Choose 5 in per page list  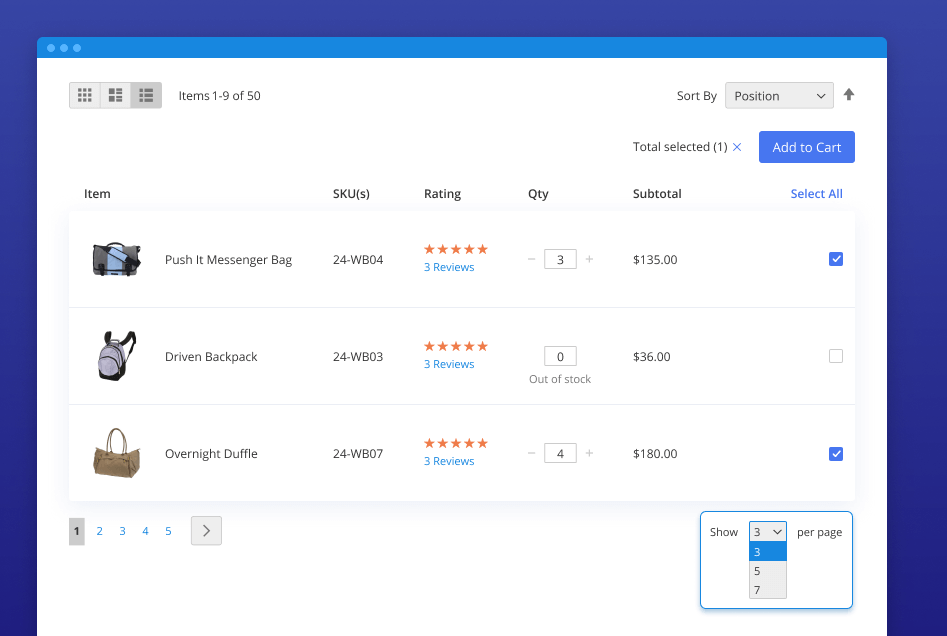pyautogui.click(x=767, y=571)
